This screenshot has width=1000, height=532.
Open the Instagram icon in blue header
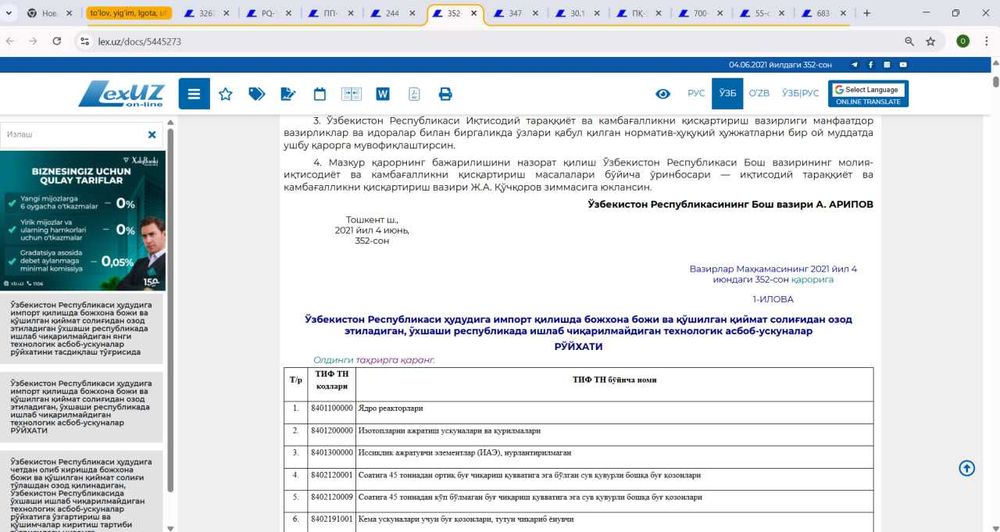tap(887, 64)
